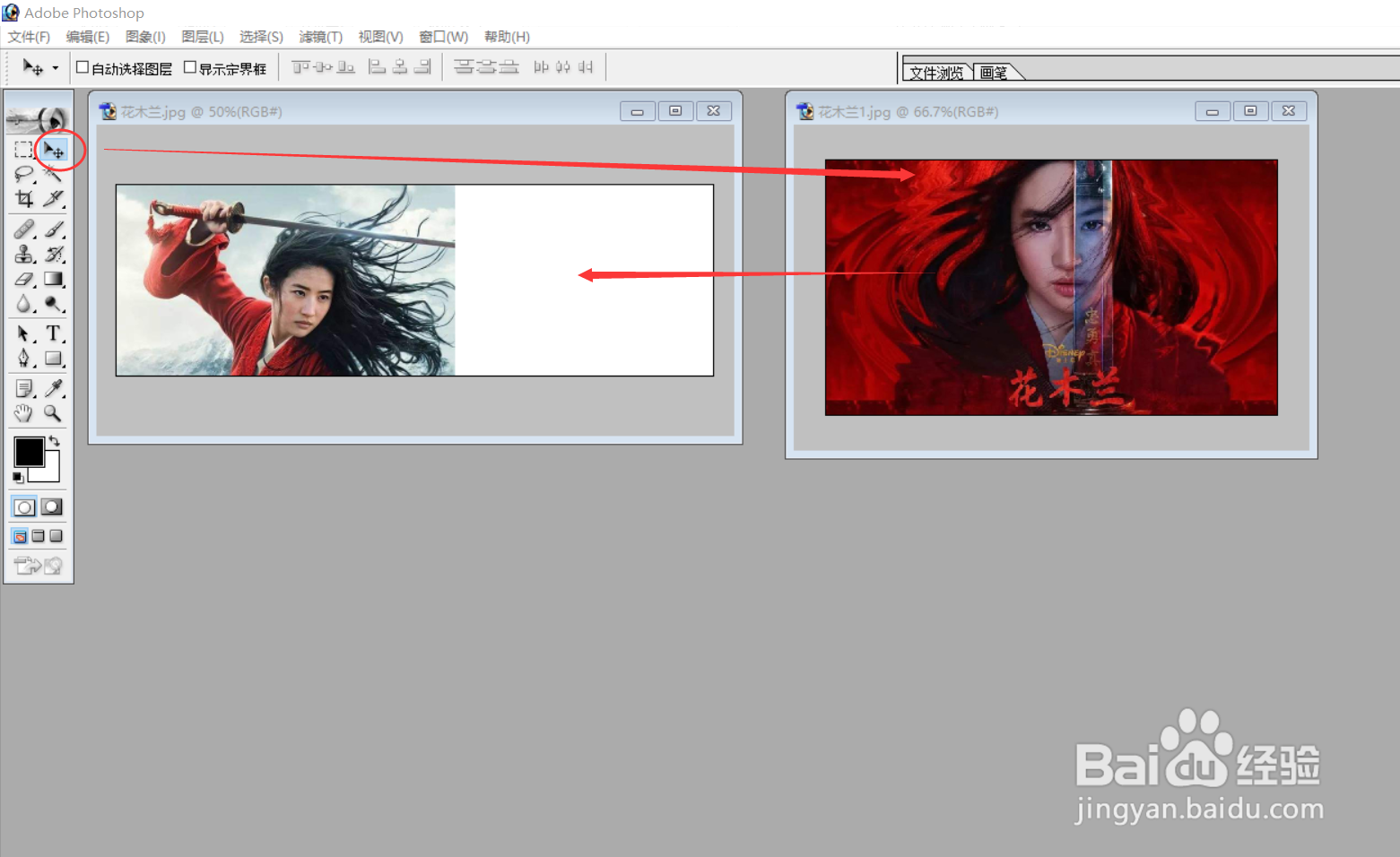
Task: Select the Pen tool
Action: [24, 359]
